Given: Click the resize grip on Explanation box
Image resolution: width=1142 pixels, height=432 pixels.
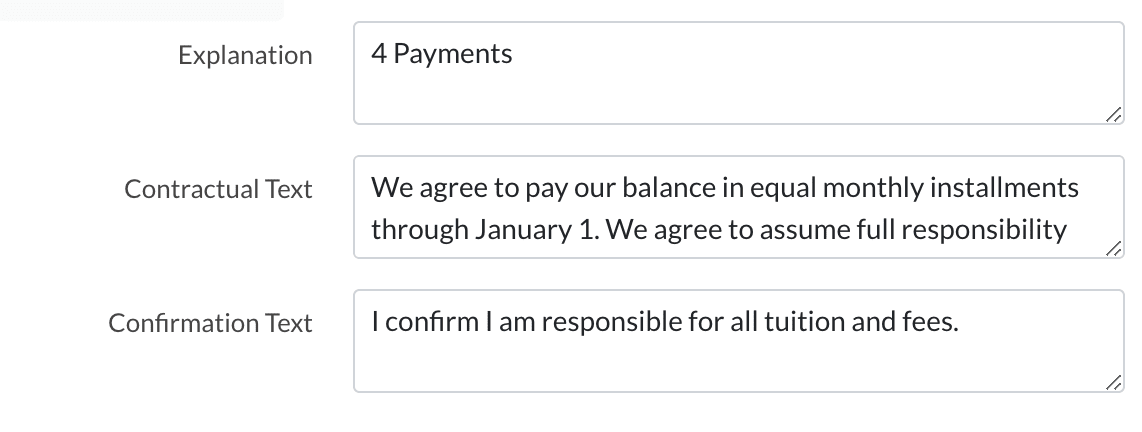Looking at the screenshot, I should [1113, 116].
